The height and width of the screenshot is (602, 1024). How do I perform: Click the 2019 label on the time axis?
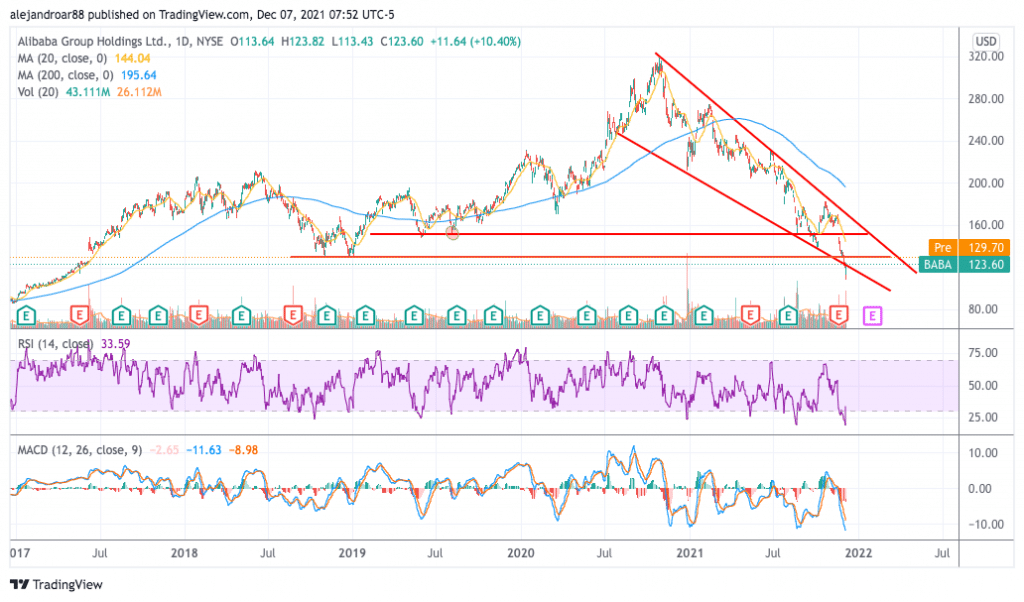(x=352, y=553)
